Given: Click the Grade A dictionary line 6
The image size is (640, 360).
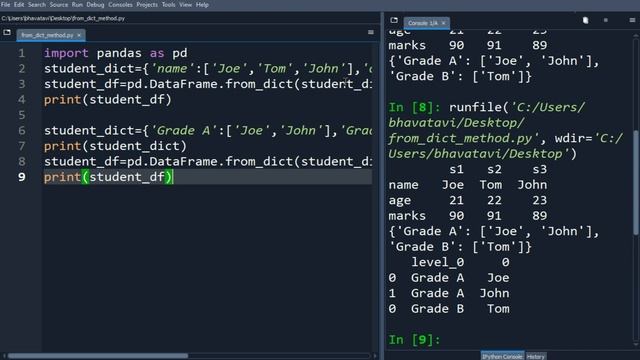Looking at the screenshot, I should [x=208, y=131].
